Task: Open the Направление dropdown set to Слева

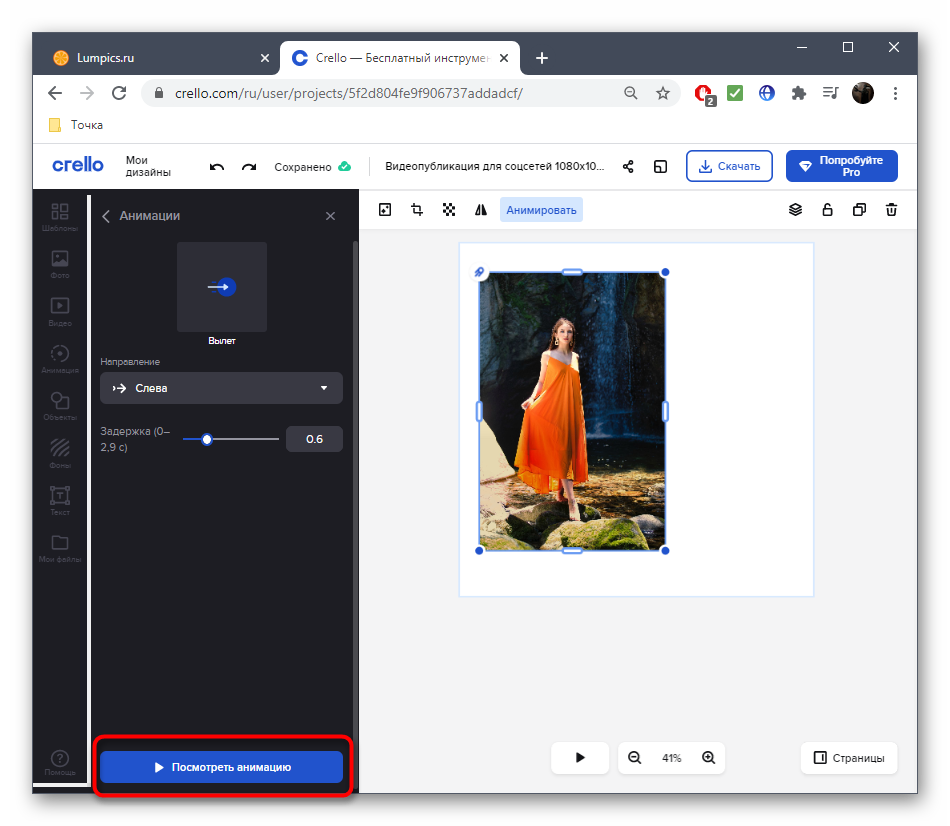Action: point(221,388)
